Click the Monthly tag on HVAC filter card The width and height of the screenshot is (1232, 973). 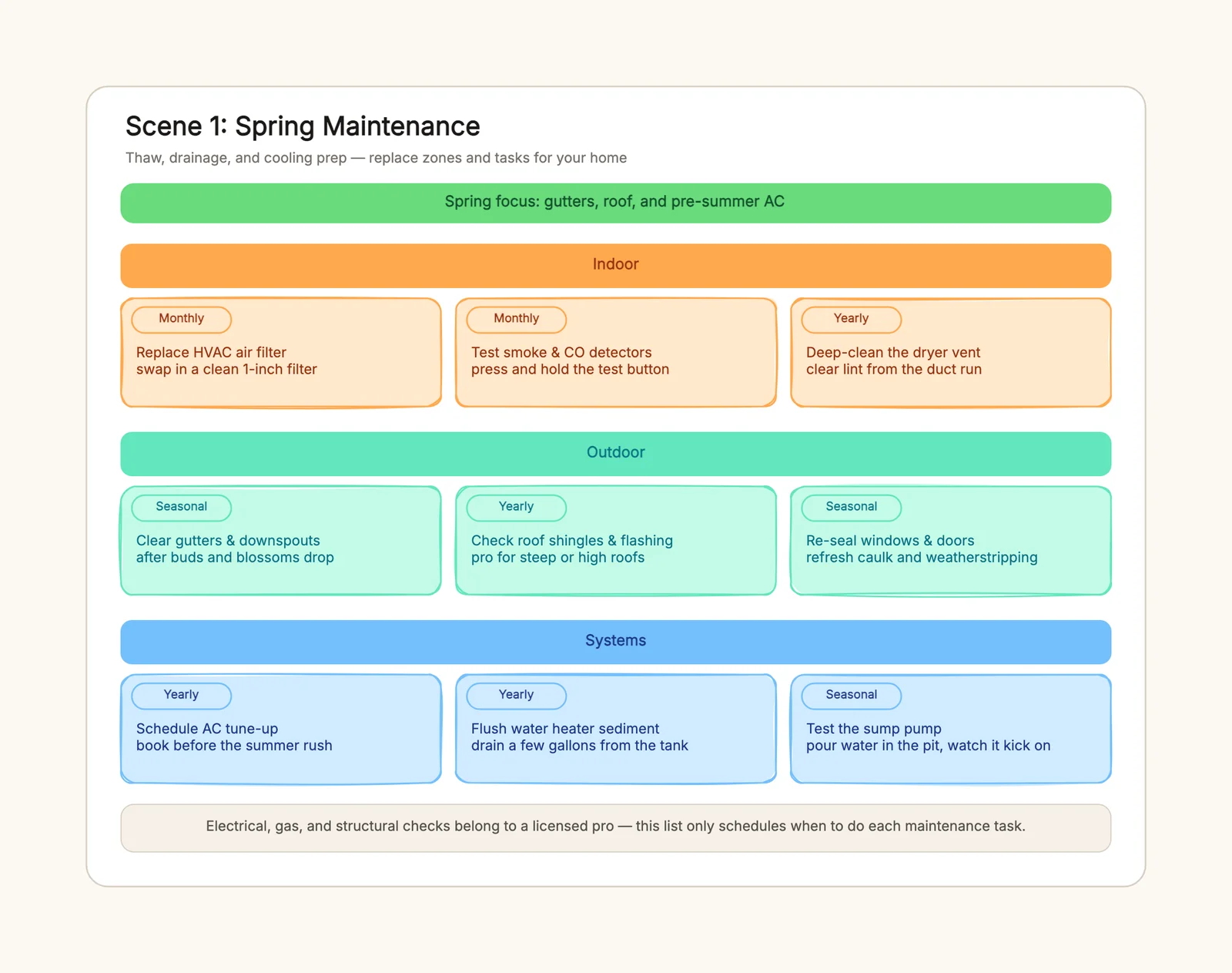[182, 319]
